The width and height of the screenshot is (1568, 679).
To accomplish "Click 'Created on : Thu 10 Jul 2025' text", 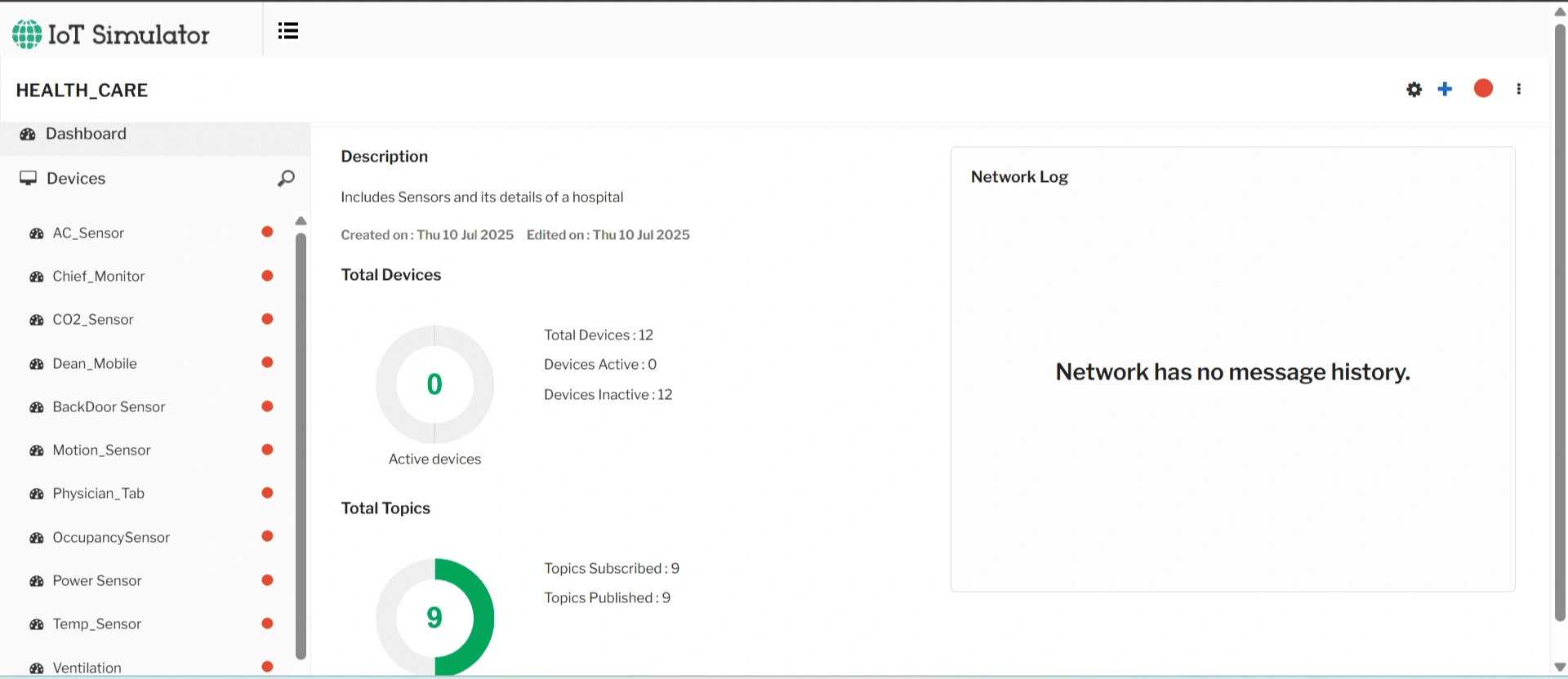I will 427,235.
